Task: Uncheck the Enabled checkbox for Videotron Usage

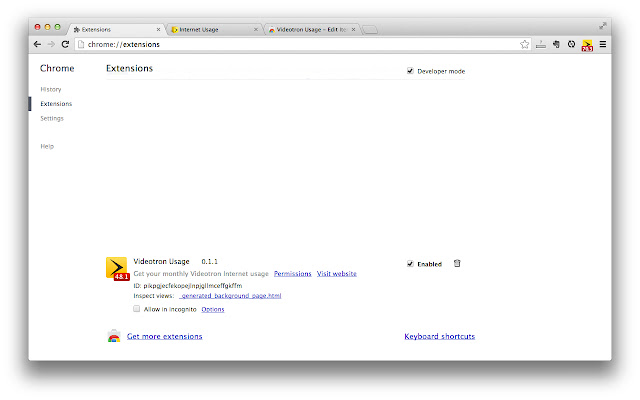Action: tap(410, 264)
